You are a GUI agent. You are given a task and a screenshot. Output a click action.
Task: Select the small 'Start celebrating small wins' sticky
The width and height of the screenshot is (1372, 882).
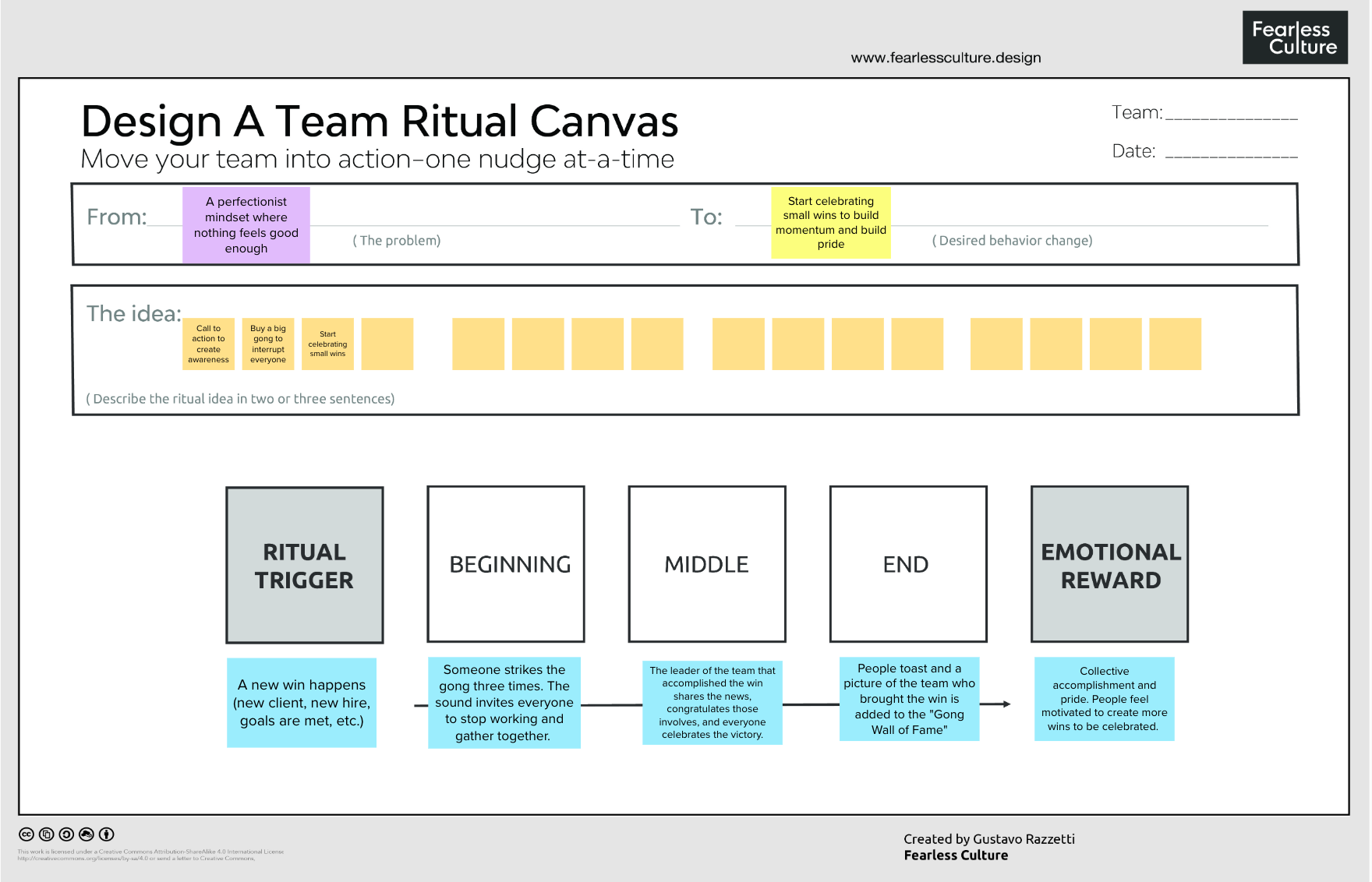pos(327,344)
